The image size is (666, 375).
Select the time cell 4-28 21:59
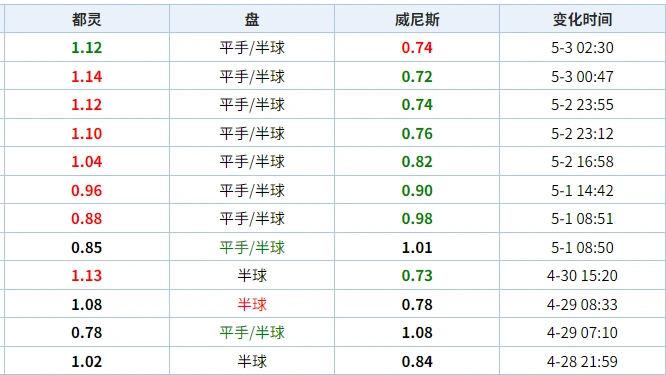click(x=582, y=361)
